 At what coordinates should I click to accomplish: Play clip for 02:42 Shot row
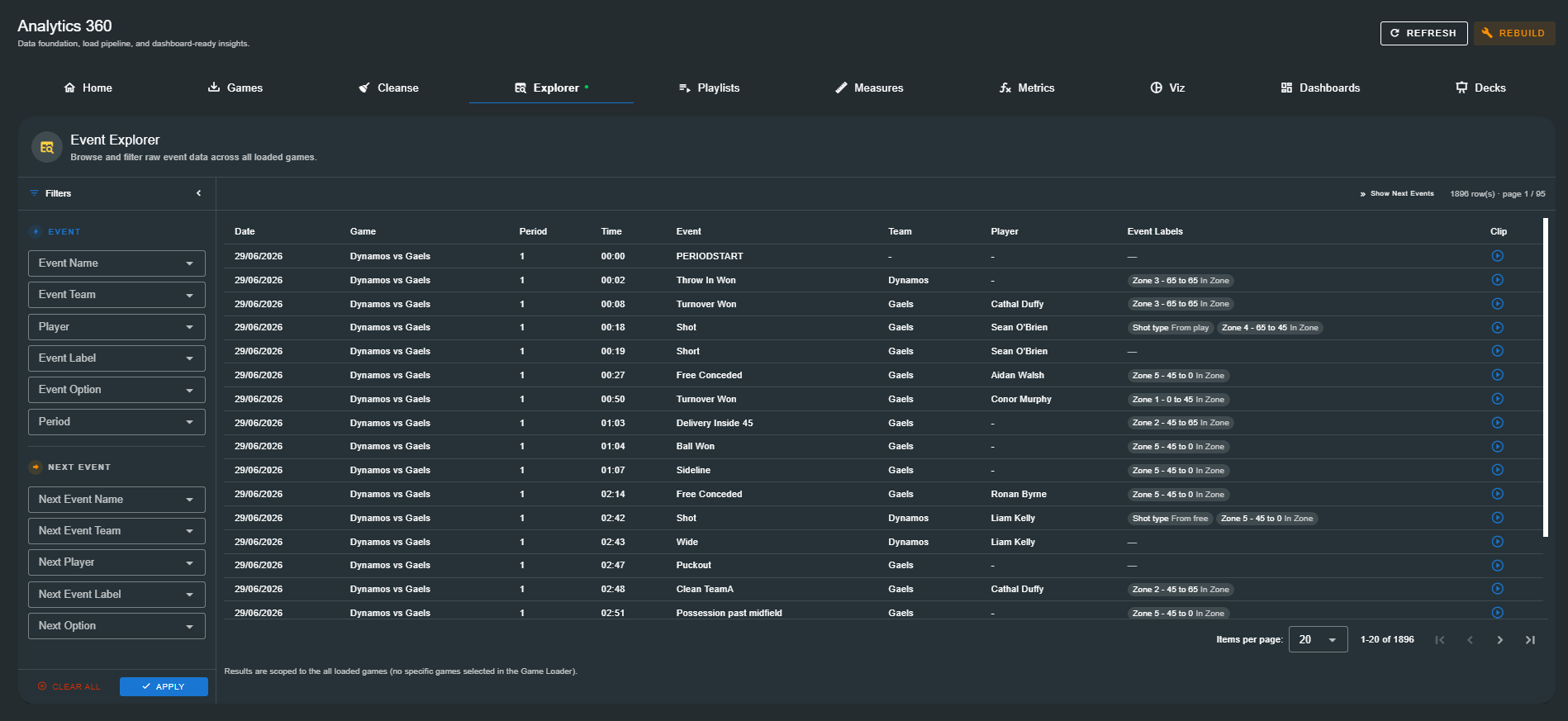coord(1497,518)
